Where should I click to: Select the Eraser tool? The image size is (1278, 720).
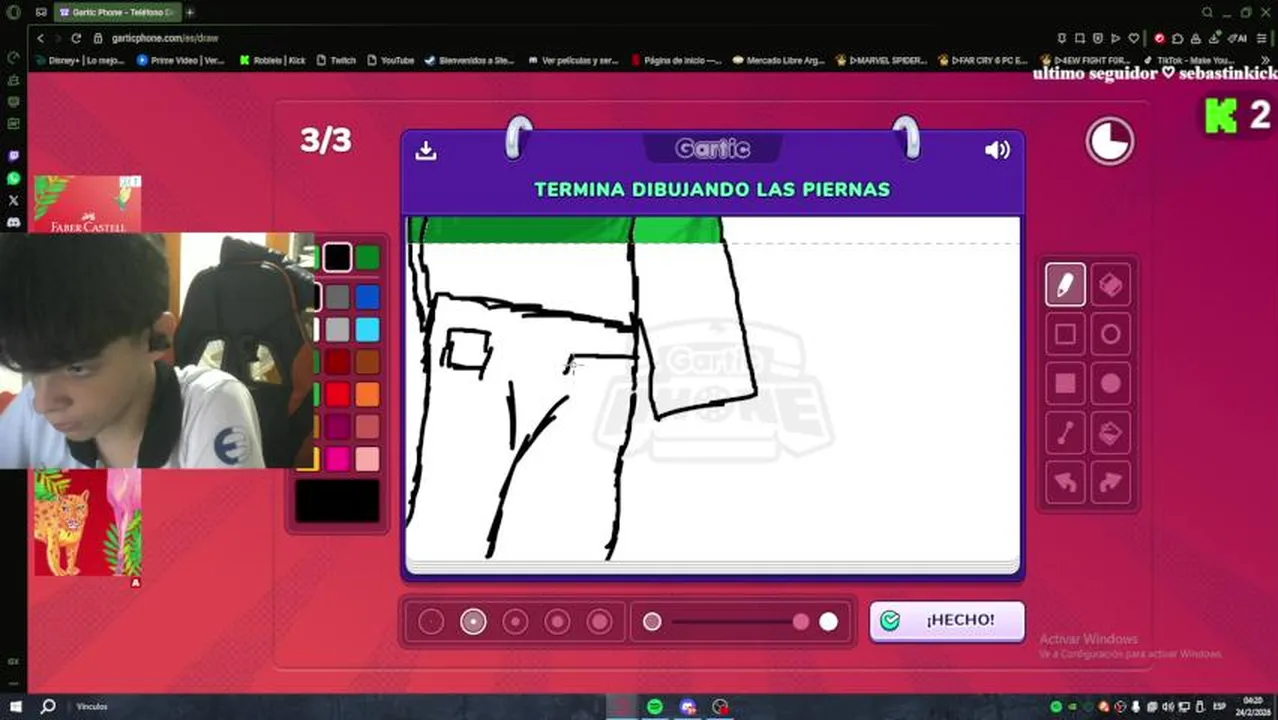1111,285
